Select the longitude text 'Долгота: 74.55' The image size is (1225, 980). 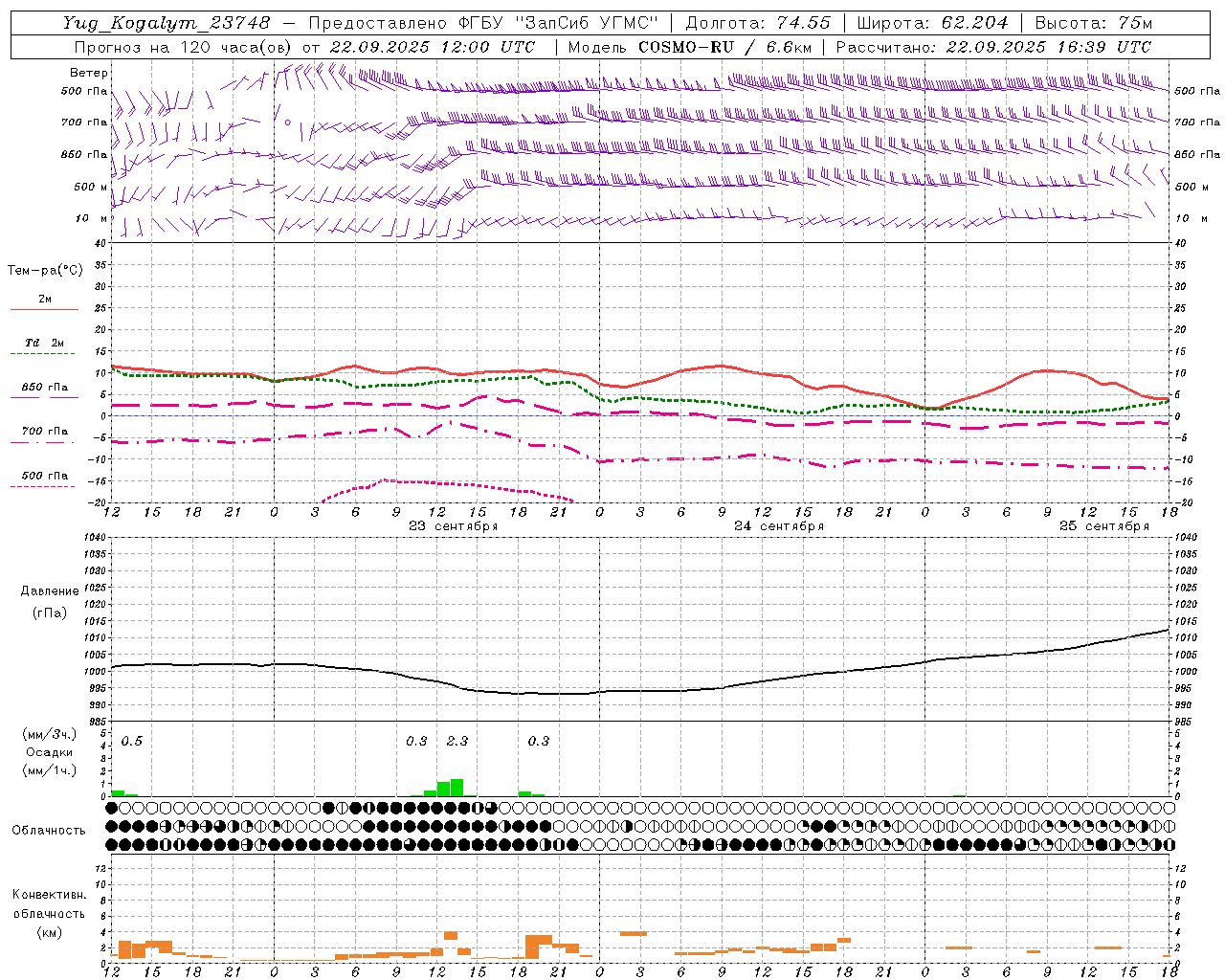758,23
